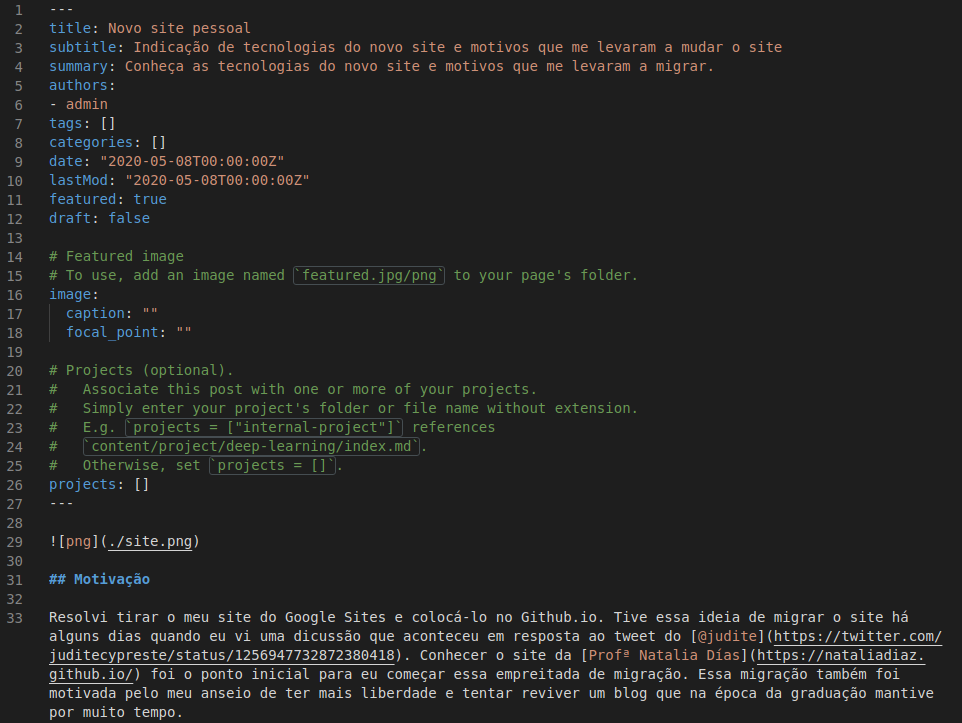Click line number 29 in the gutter
The image size is (962, 723).
14,542
